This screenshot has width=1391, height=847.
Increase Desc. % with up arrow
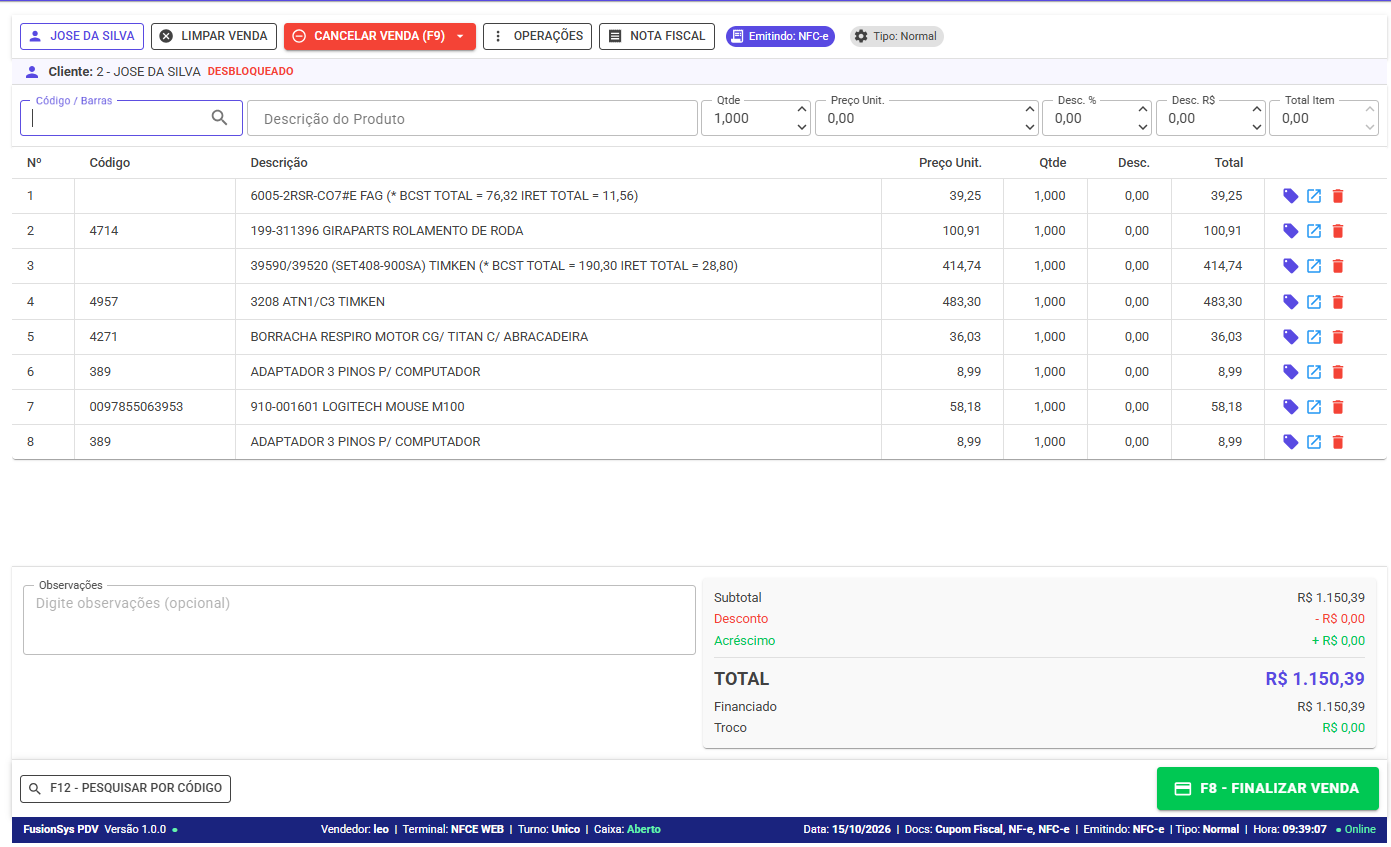tap(1143, 110)
